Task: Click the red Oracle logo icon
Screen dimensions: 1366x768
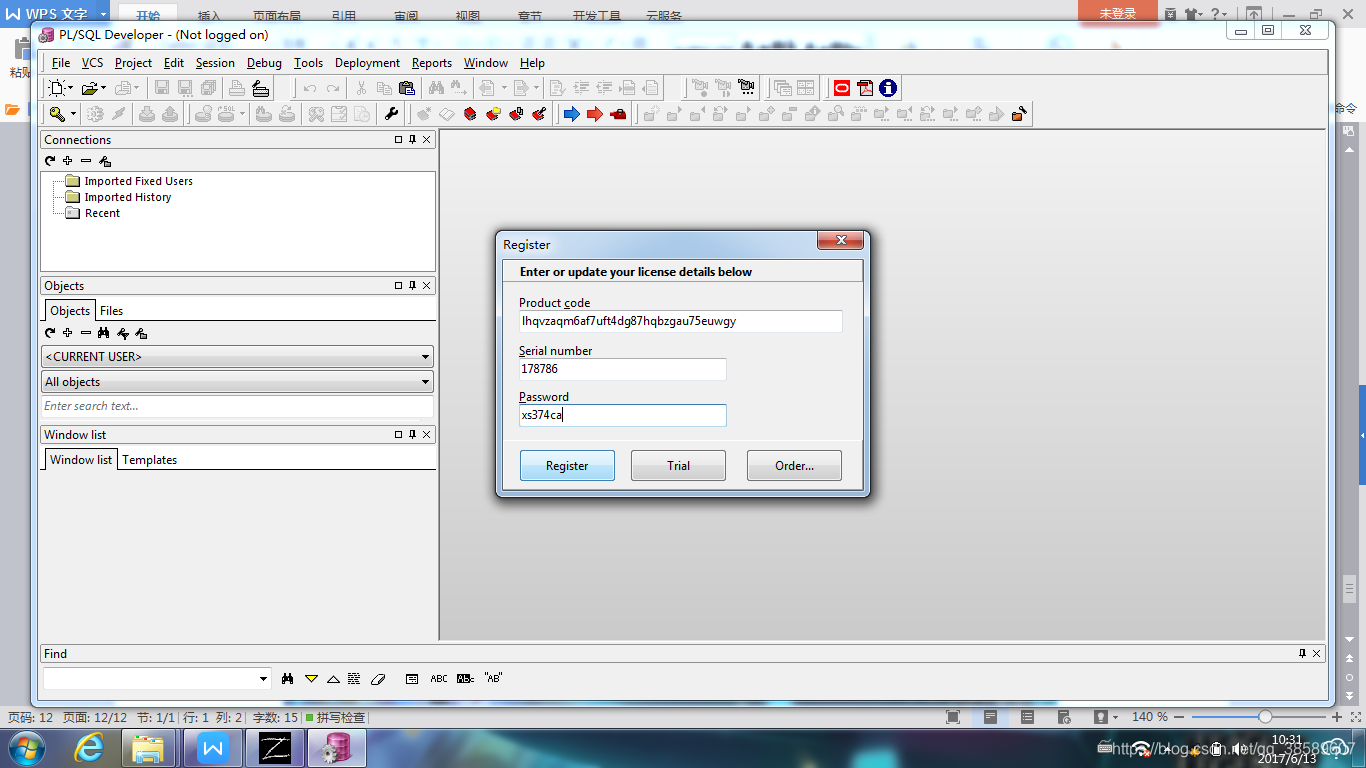Action: pyautogui.click(x=842, y=88)
